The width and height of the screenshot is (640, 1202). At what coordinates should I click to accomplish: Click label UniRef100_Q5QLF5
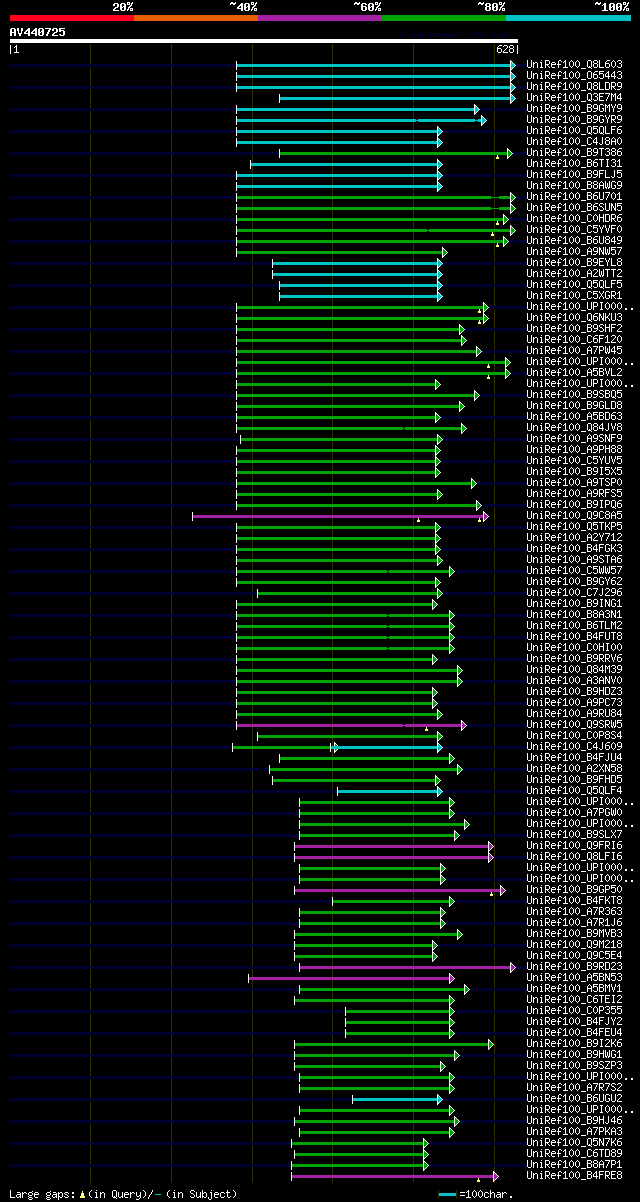point(573,284)
